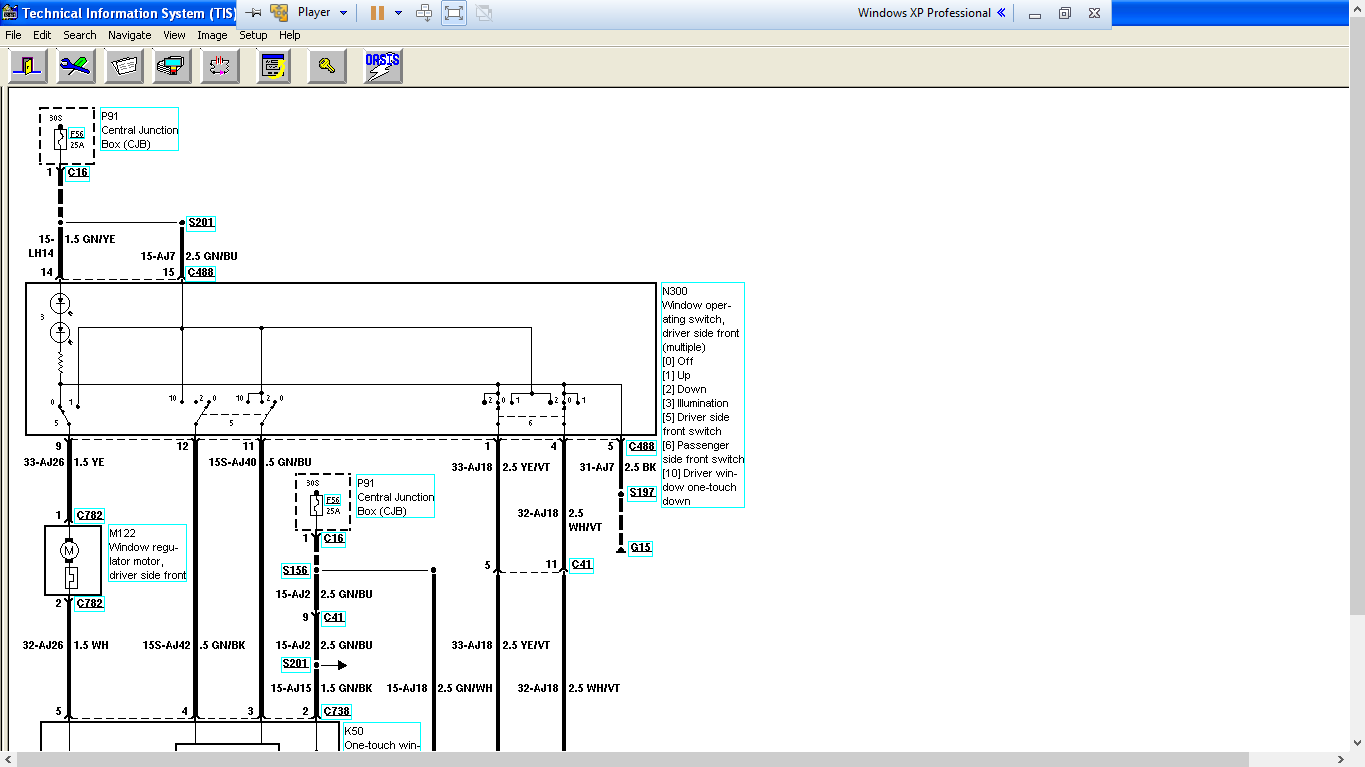Click the C738 connector link

pos(337,711)
